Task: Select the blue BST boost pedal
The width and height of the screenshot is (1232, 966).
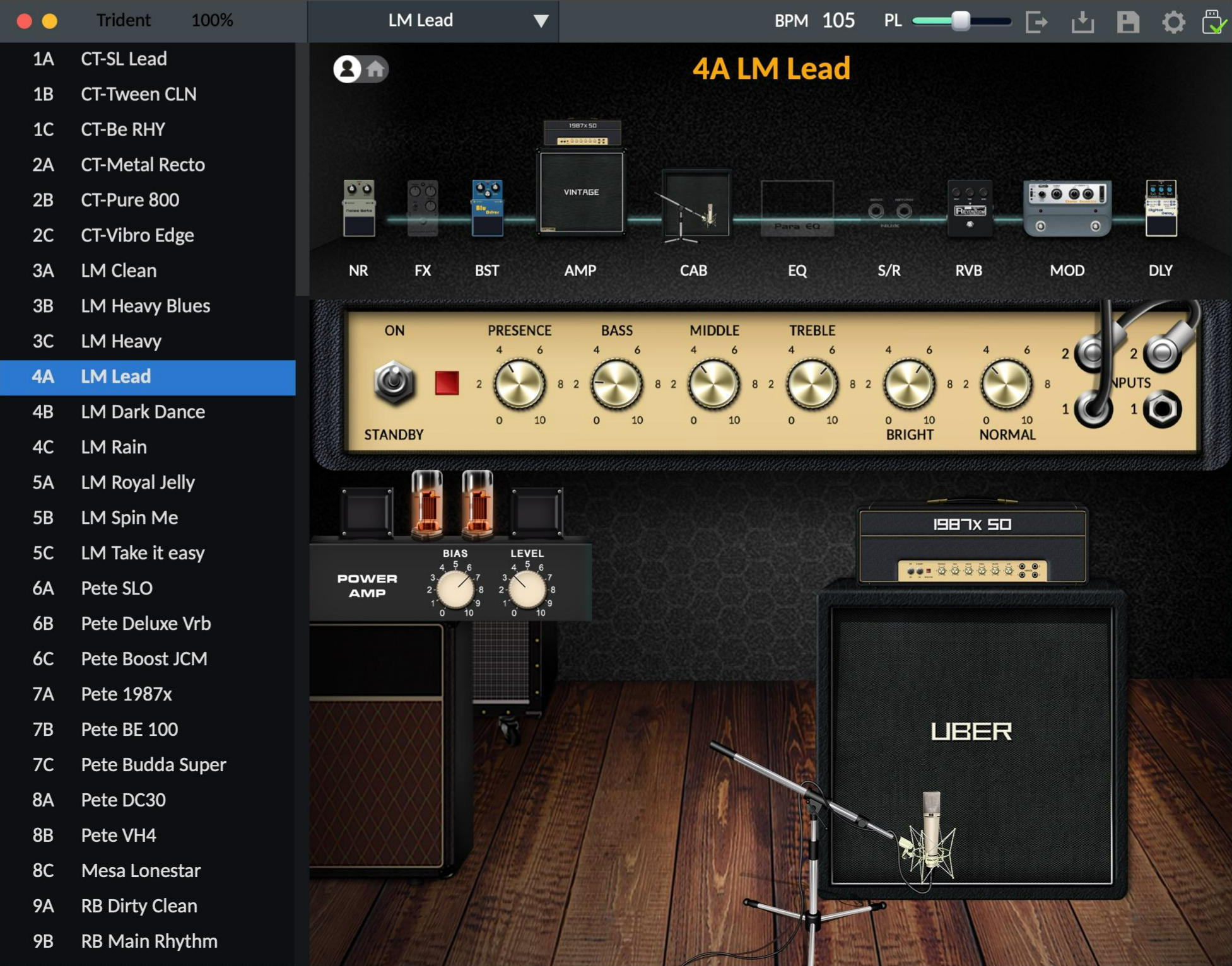Action: [487, 208]
